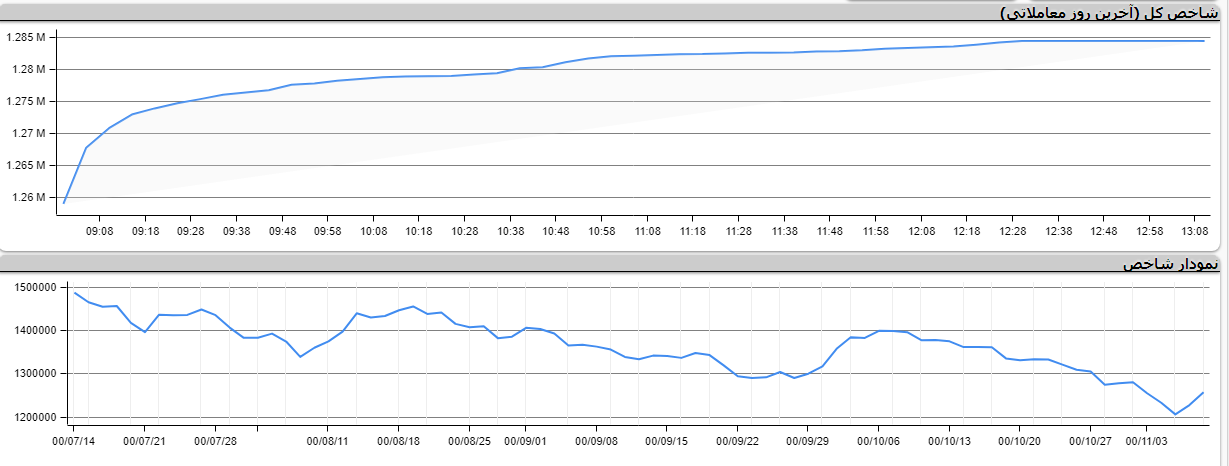Select the 09:08 time label on intraday chart
This screenshot has width=1229, height=466.
pos(99,231)
